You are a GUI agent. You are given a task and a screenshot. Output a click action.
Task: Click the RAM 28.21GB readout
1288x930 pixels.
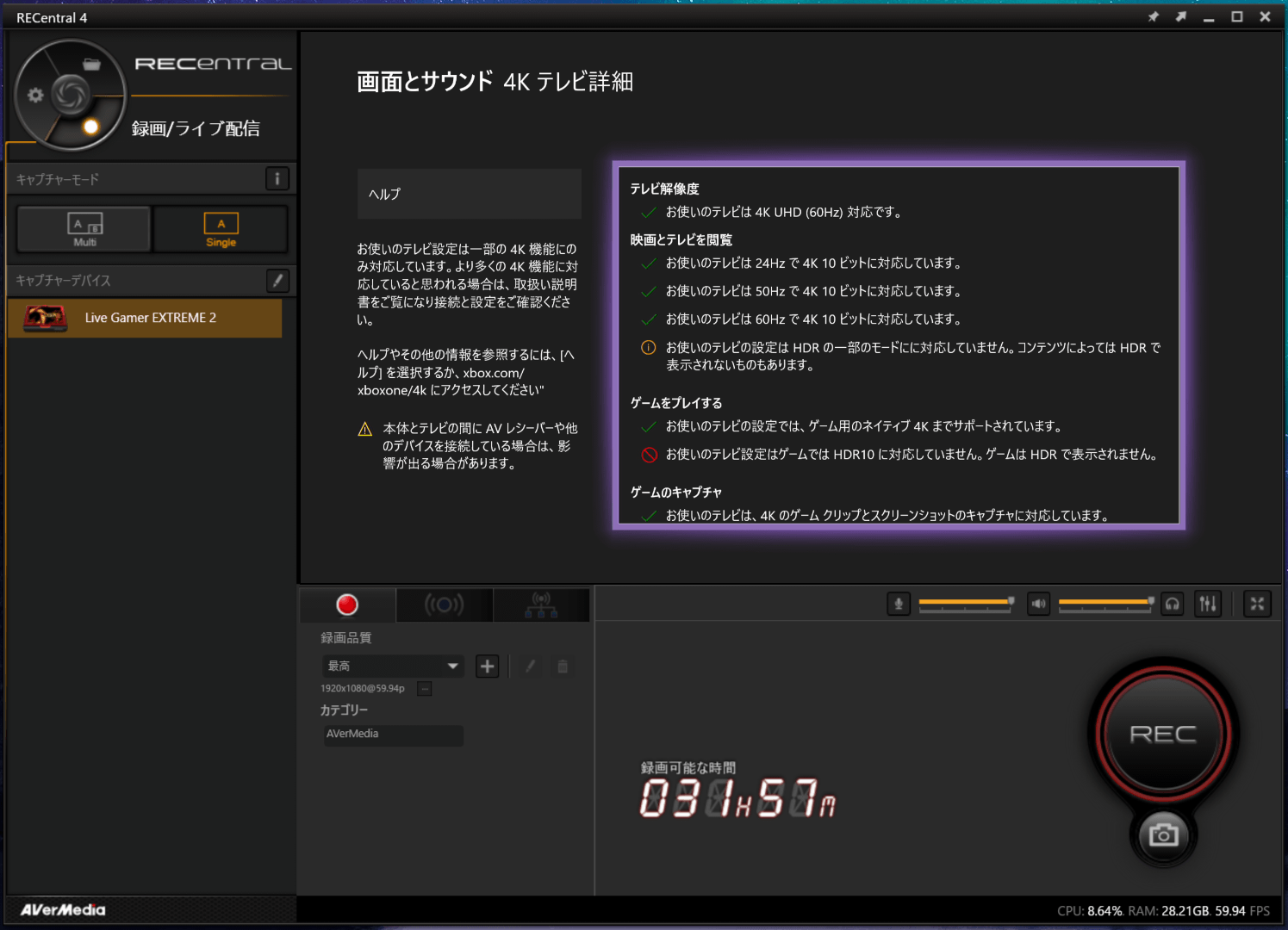tap(1169, 911)
